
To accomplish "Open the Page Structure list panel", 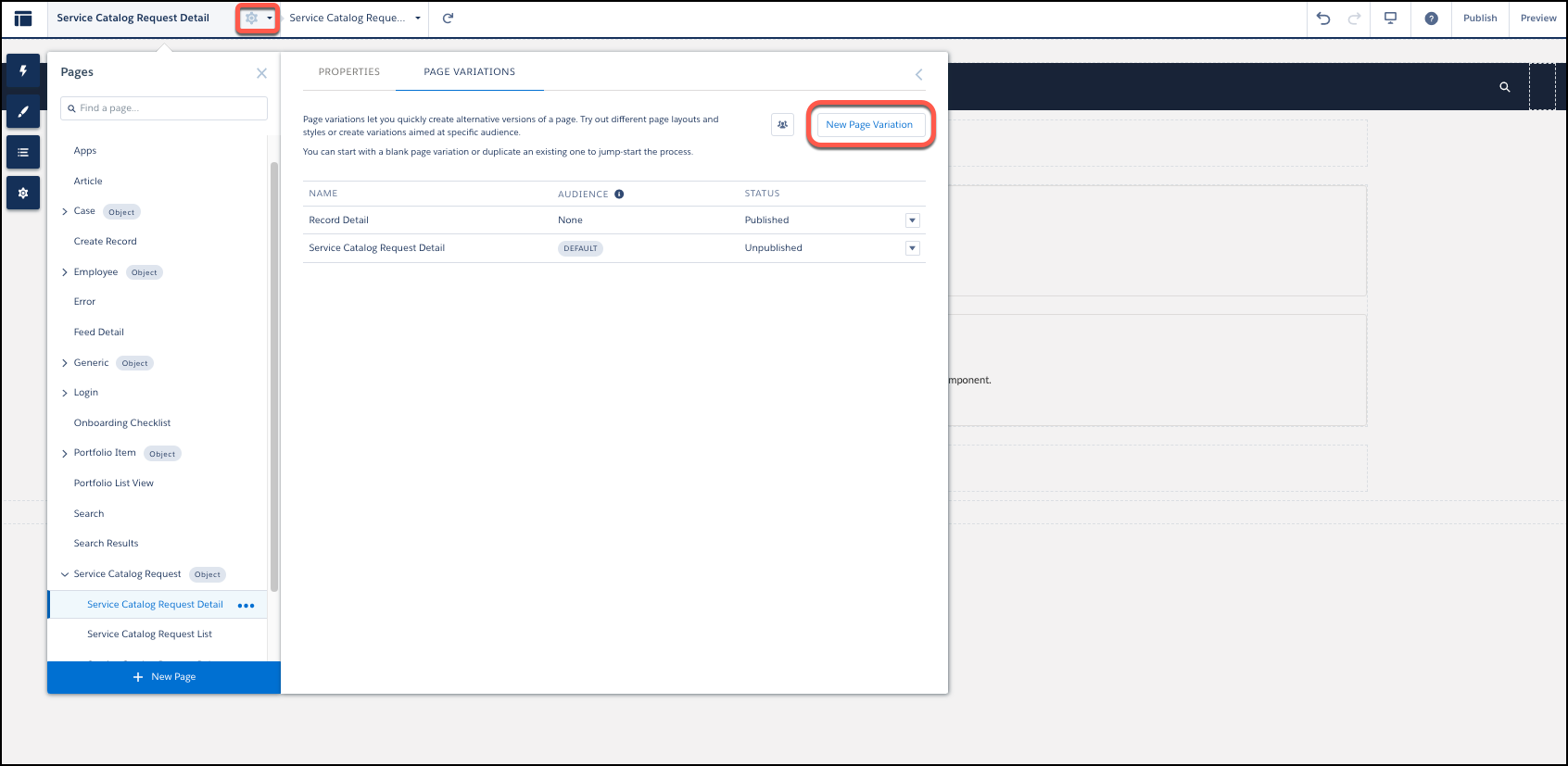I will point(23,152).
